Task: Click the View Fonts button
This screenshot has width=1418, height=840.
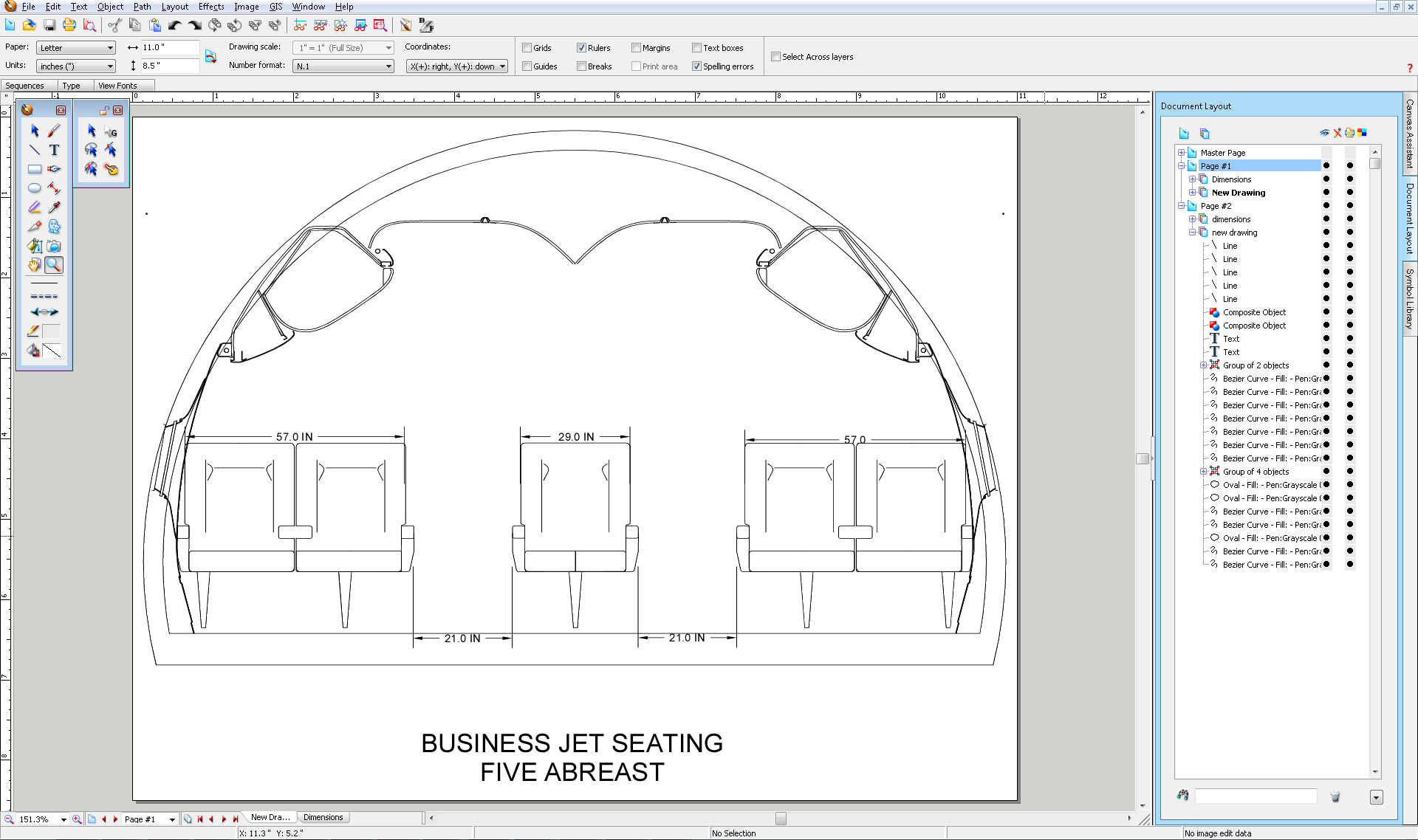Action: [x=117, y=86]
